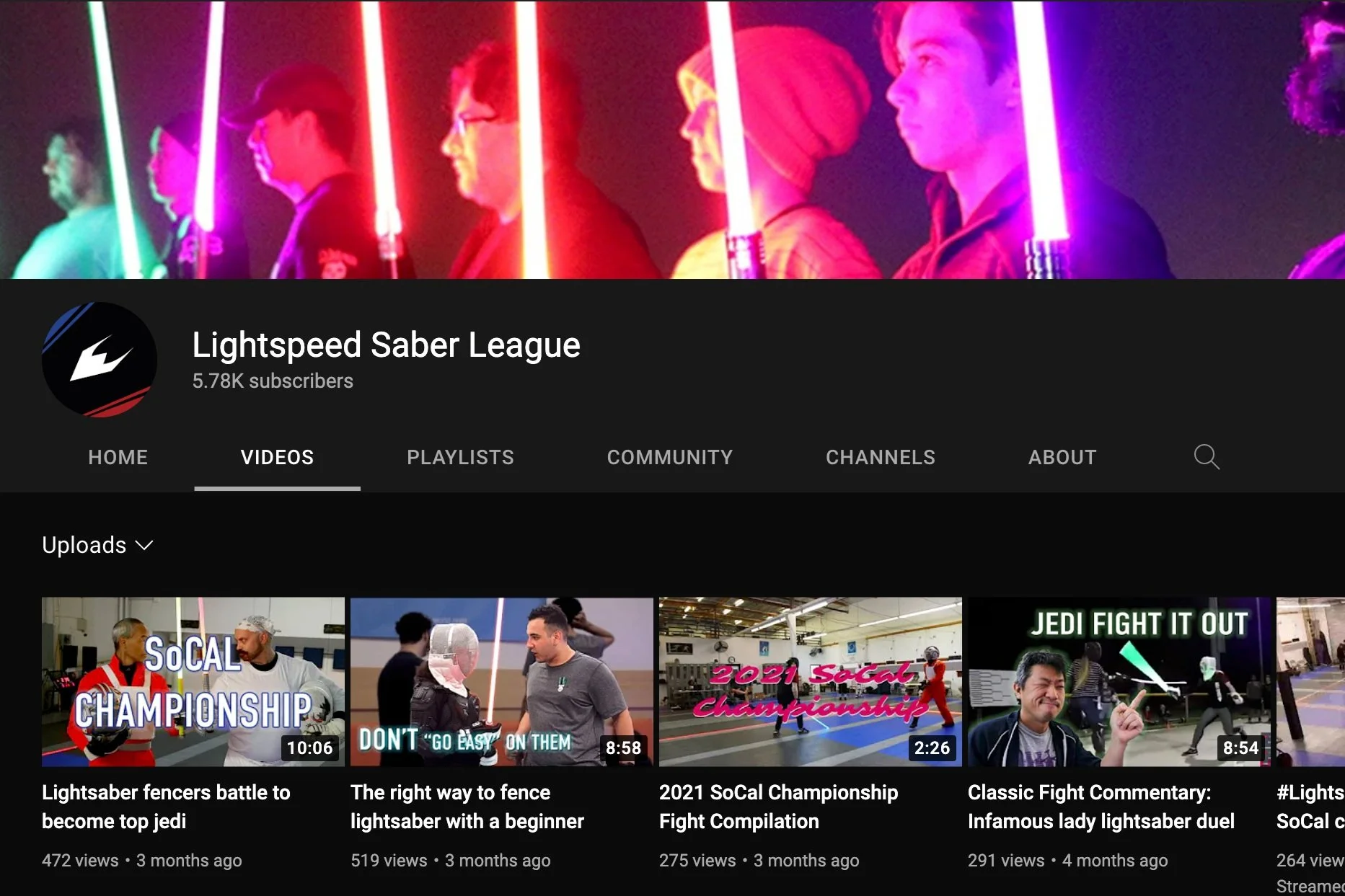Click the channel banner image
Image resolution: width=1345 pixels, height=896 pixels.
(x=672, y=139)
